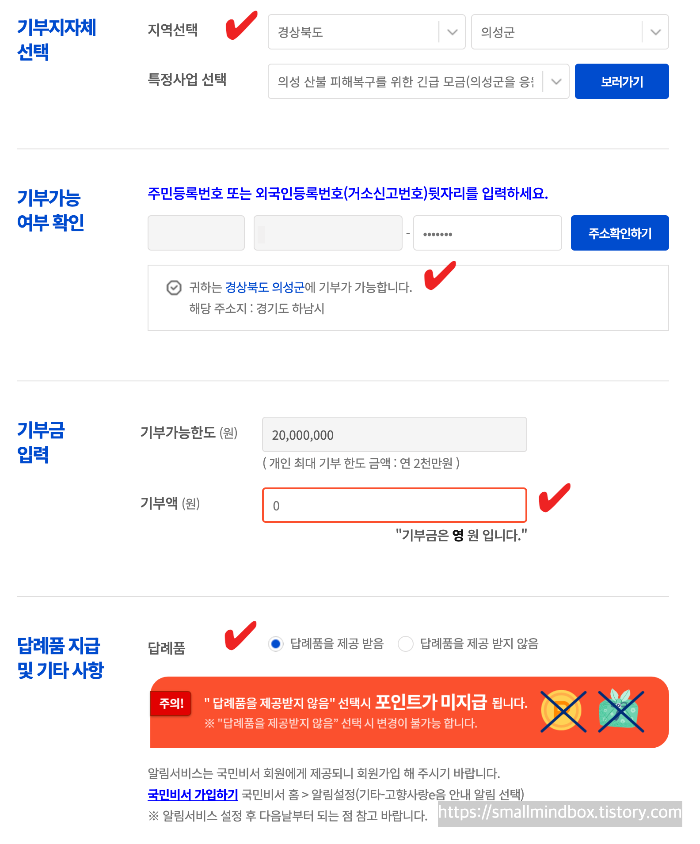Open the 의성군 district dropdown
700x844 pixels.
point(570,32)
